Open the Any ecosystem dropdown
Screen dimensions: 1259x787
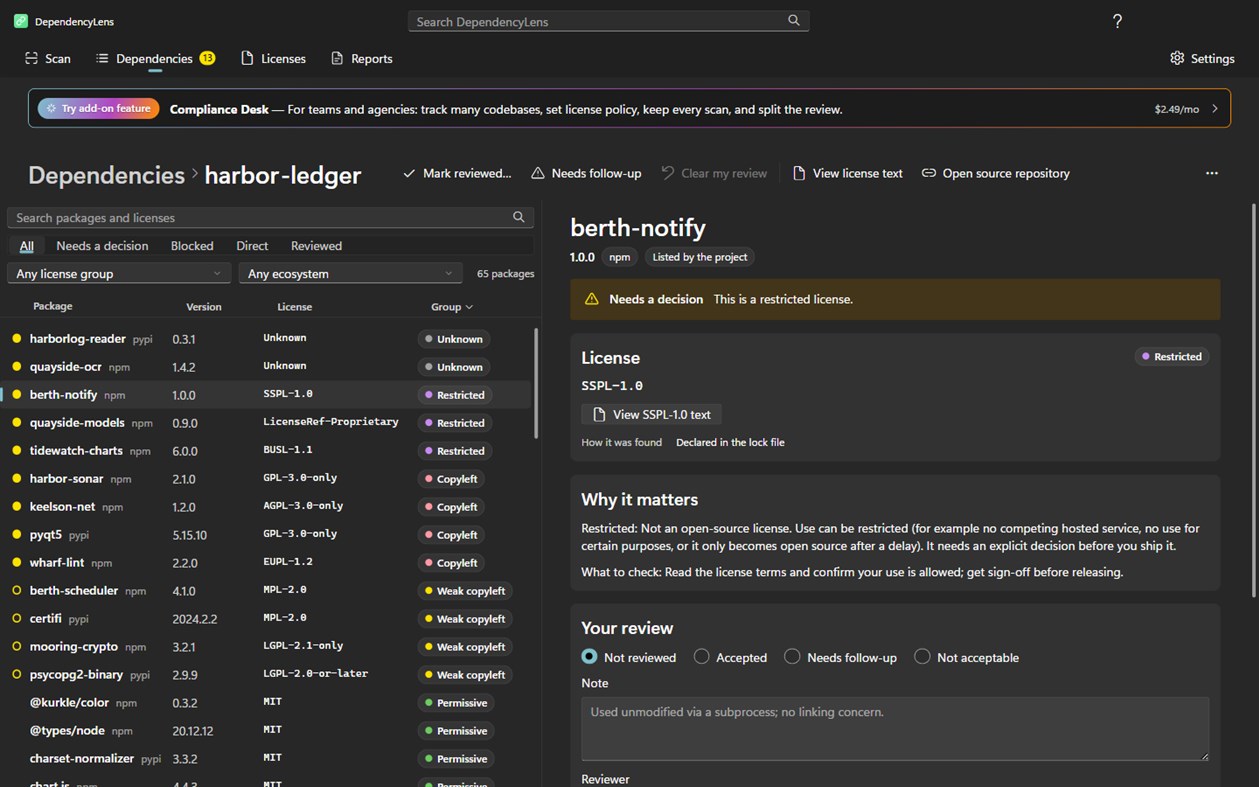tap(351, 273)
